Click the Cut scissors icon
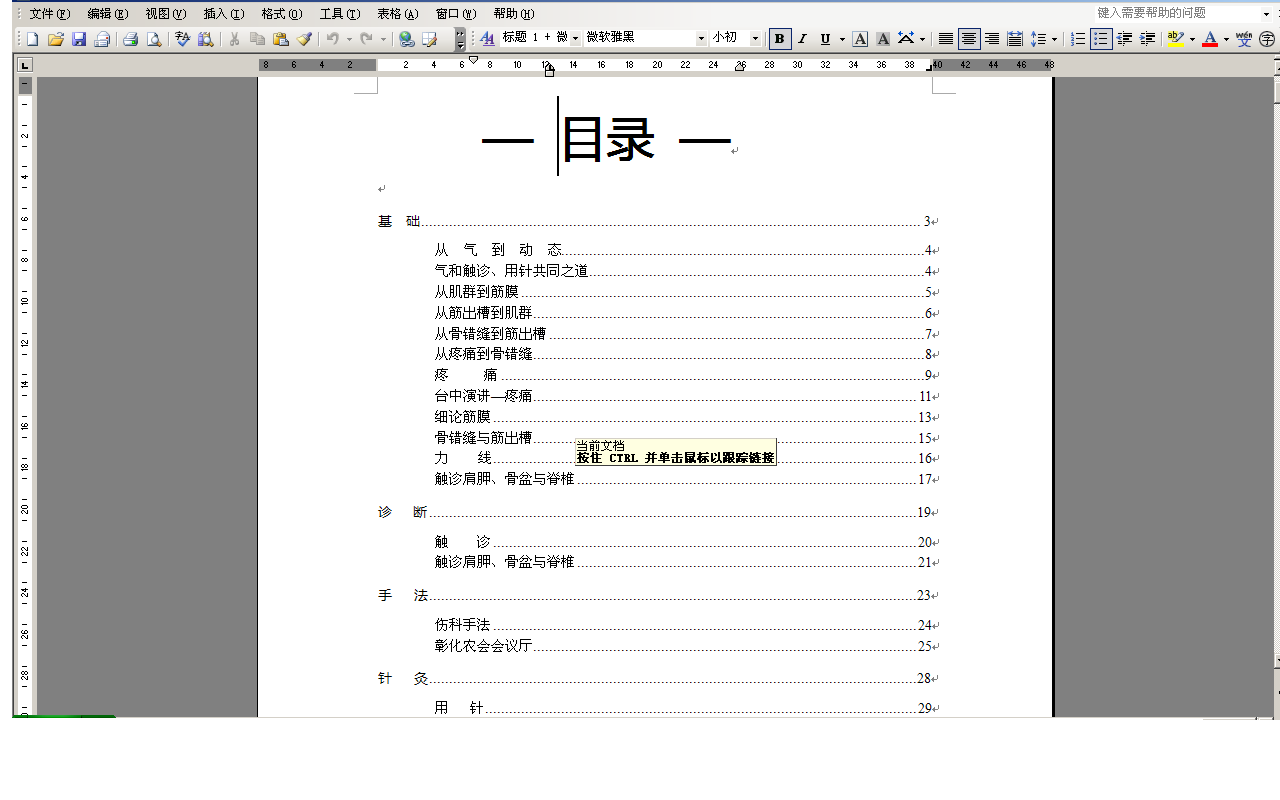Image resolution: width=1280 pixels, height=800 pixels. [234, 39]
